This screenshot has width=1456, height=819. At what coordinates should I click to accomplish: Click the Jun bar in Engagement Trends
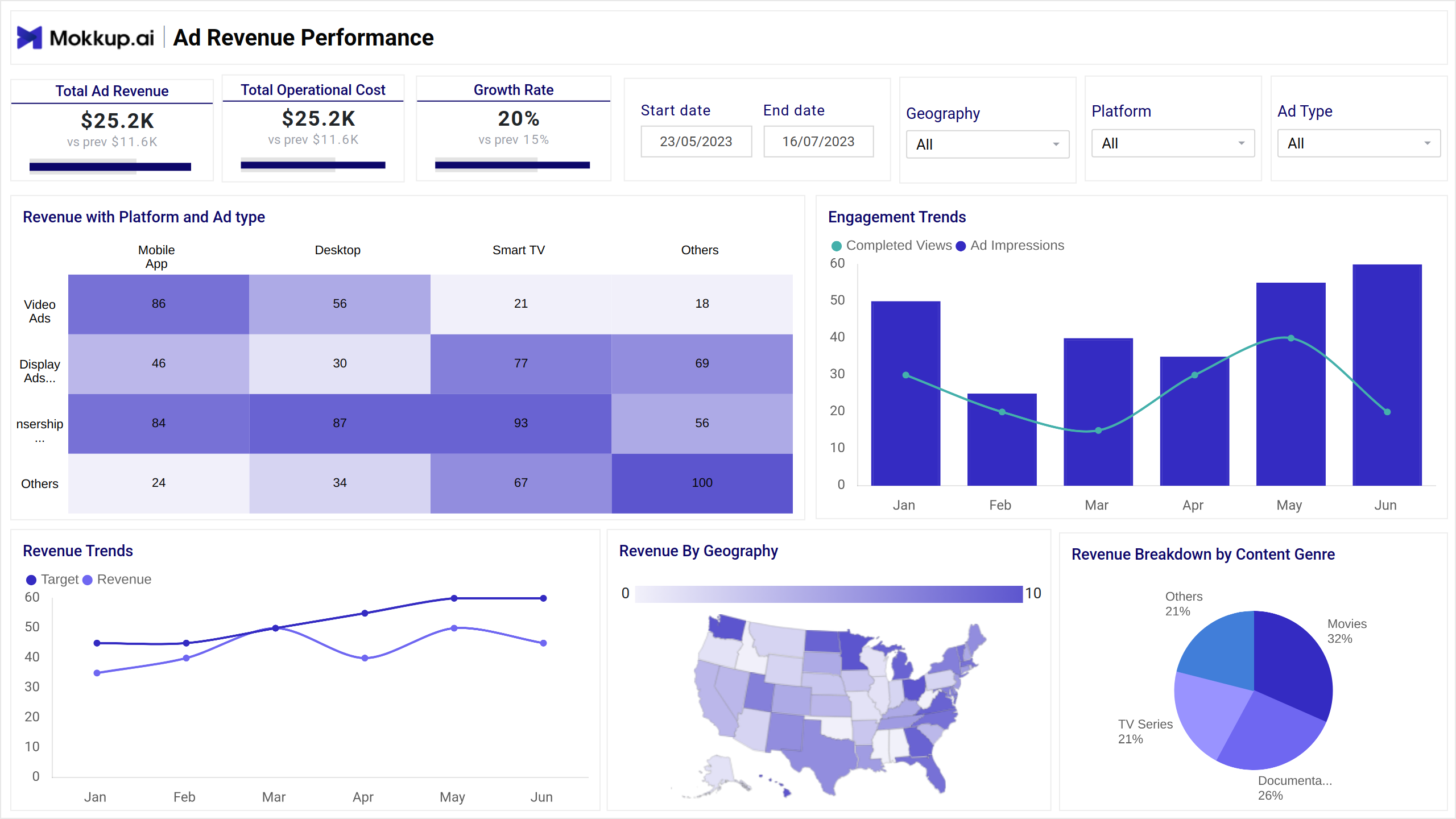pos(1387,375)
